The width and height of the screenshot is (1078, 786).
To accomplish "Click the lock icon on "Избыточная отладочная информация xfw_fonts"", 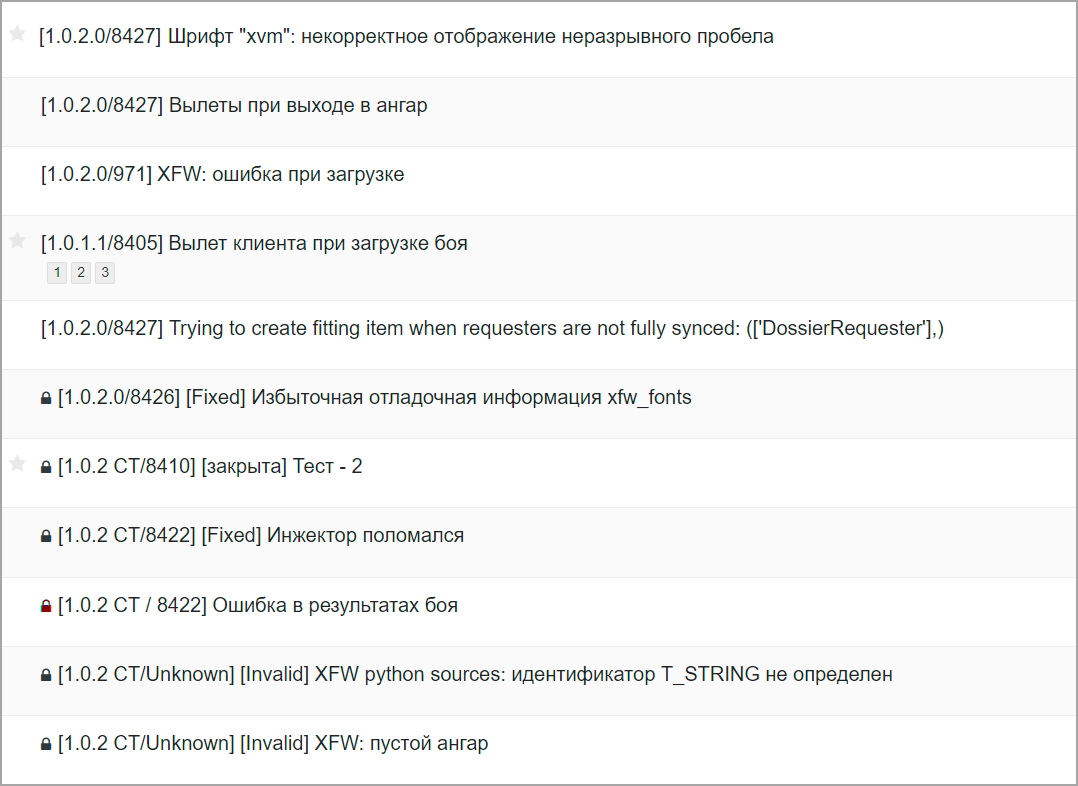I will [44, 396].
